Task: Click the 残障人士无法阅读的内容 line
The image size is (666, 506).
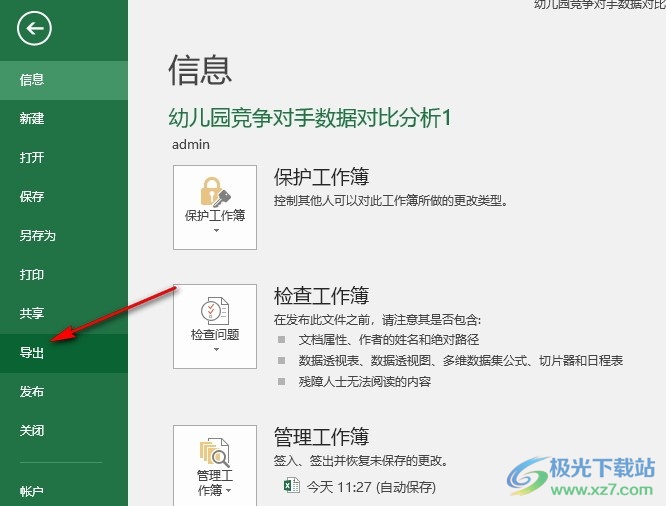Action: pyautogui.click(x=365, y=382)
